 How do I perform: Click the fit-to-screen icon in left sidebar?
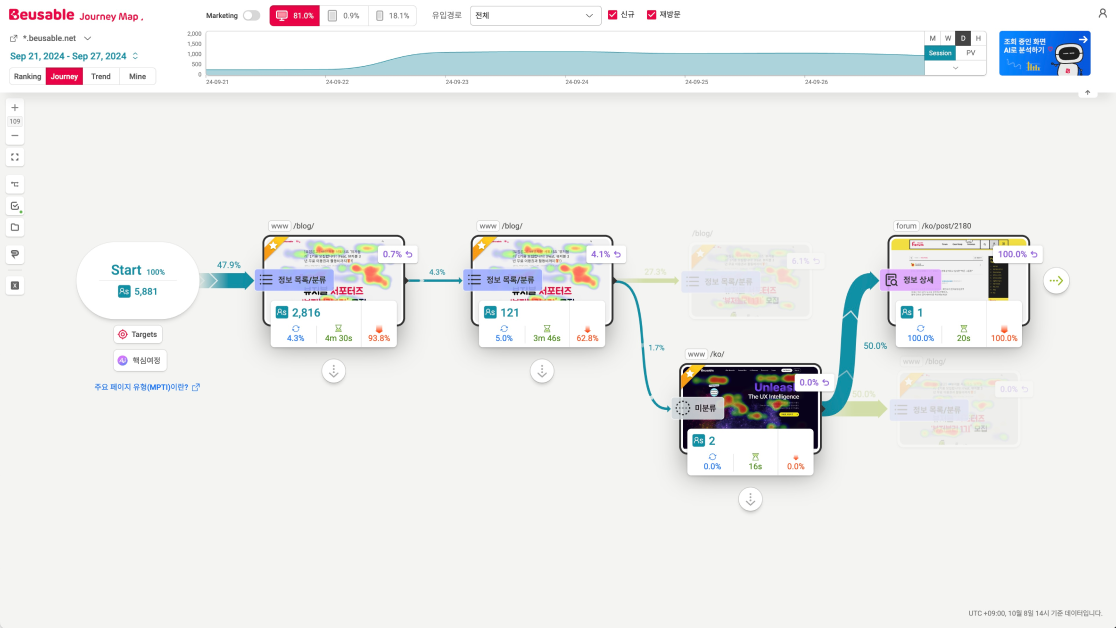(15, 157)
